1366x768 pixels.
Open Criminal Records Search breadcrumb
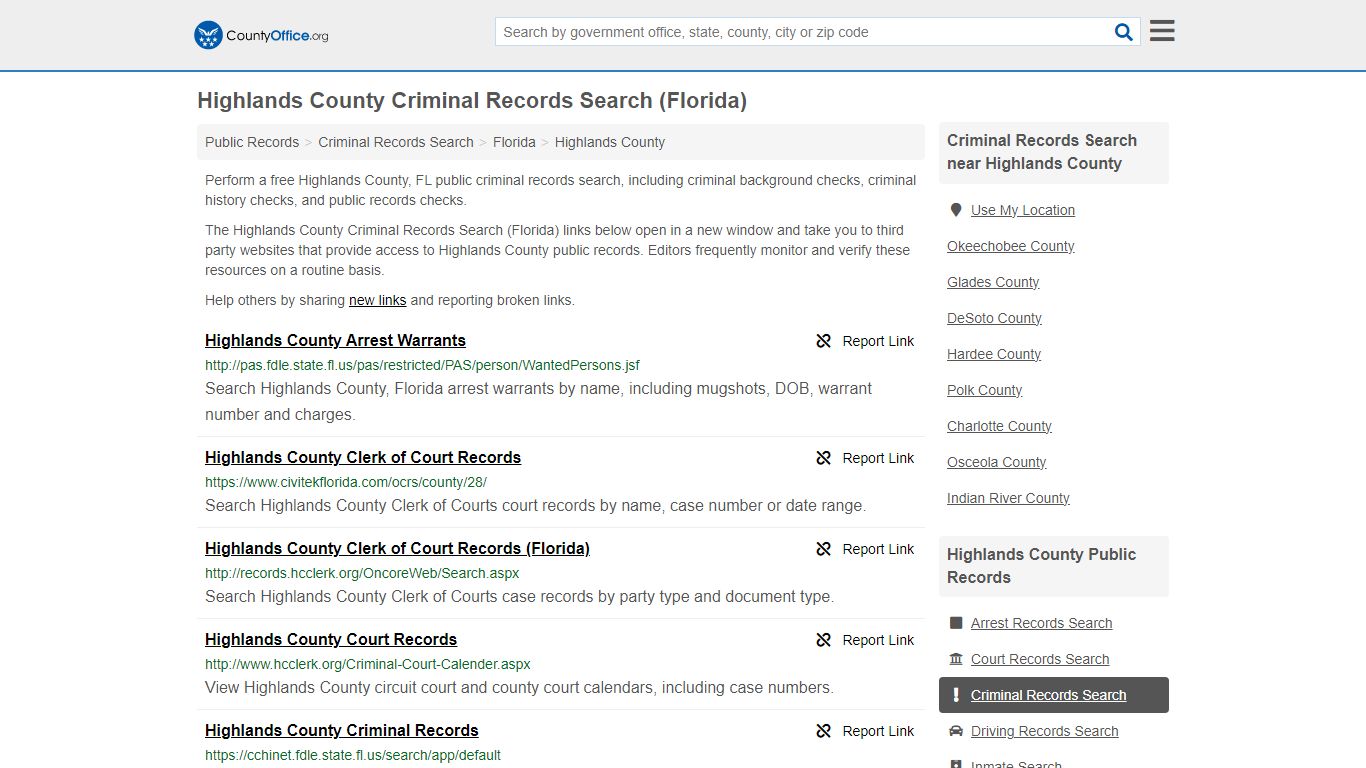tap(396, 142)
